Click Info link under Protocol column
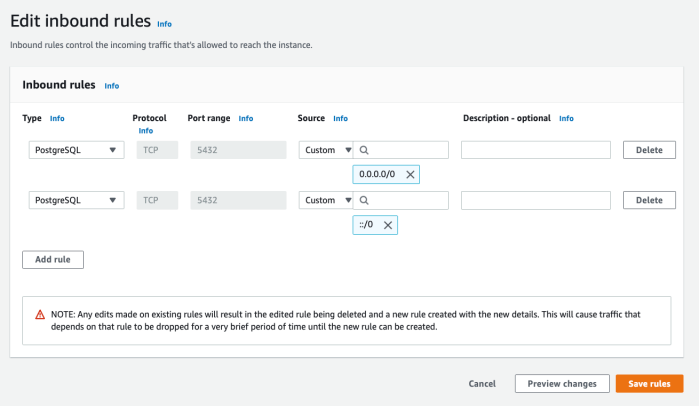 pyautogui.click(x=146, y=130)
